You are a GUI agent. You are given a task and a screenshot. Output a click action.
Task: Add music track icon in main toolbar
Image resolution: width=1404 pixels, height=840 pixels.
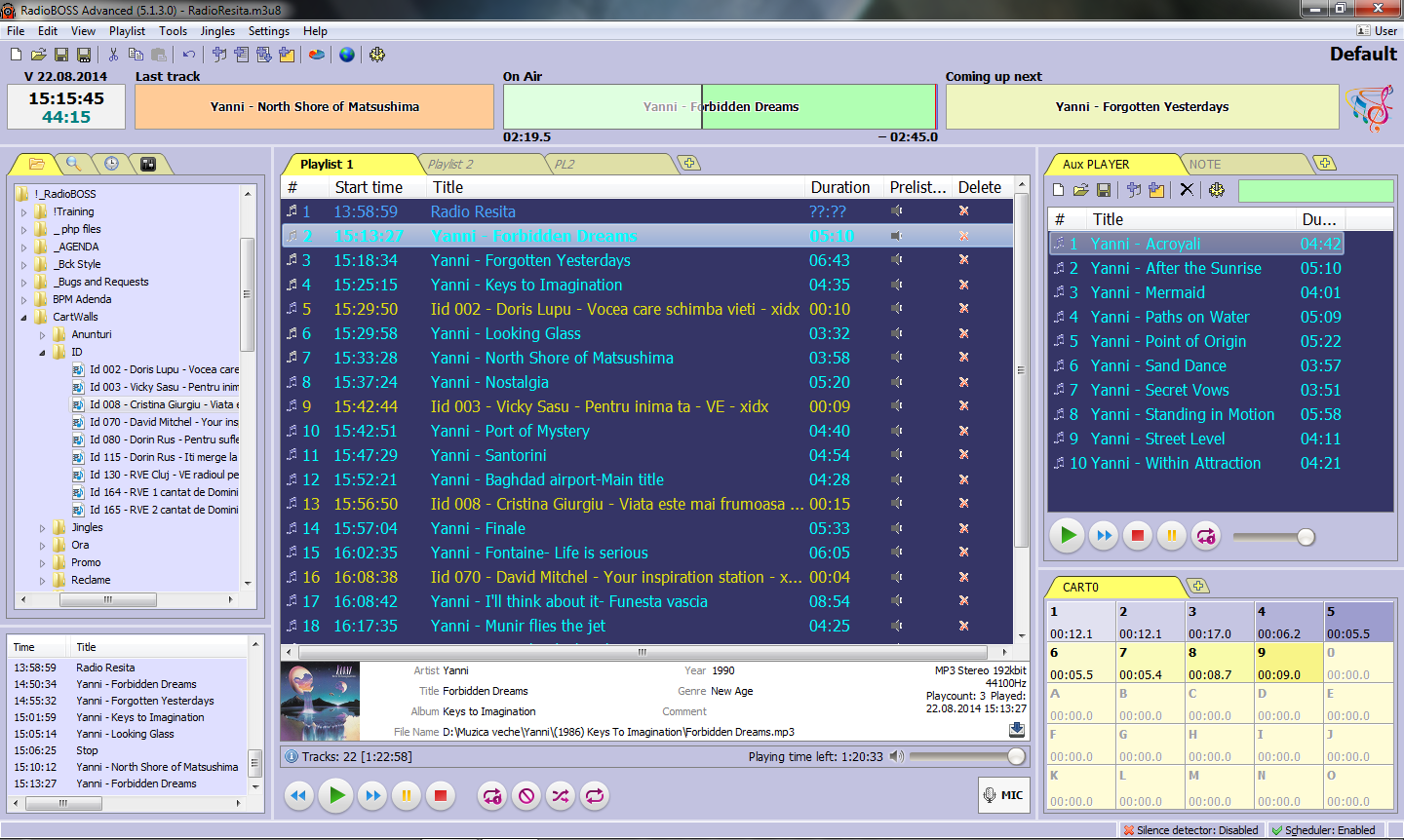pyautogui.click(x=219, y=55)
